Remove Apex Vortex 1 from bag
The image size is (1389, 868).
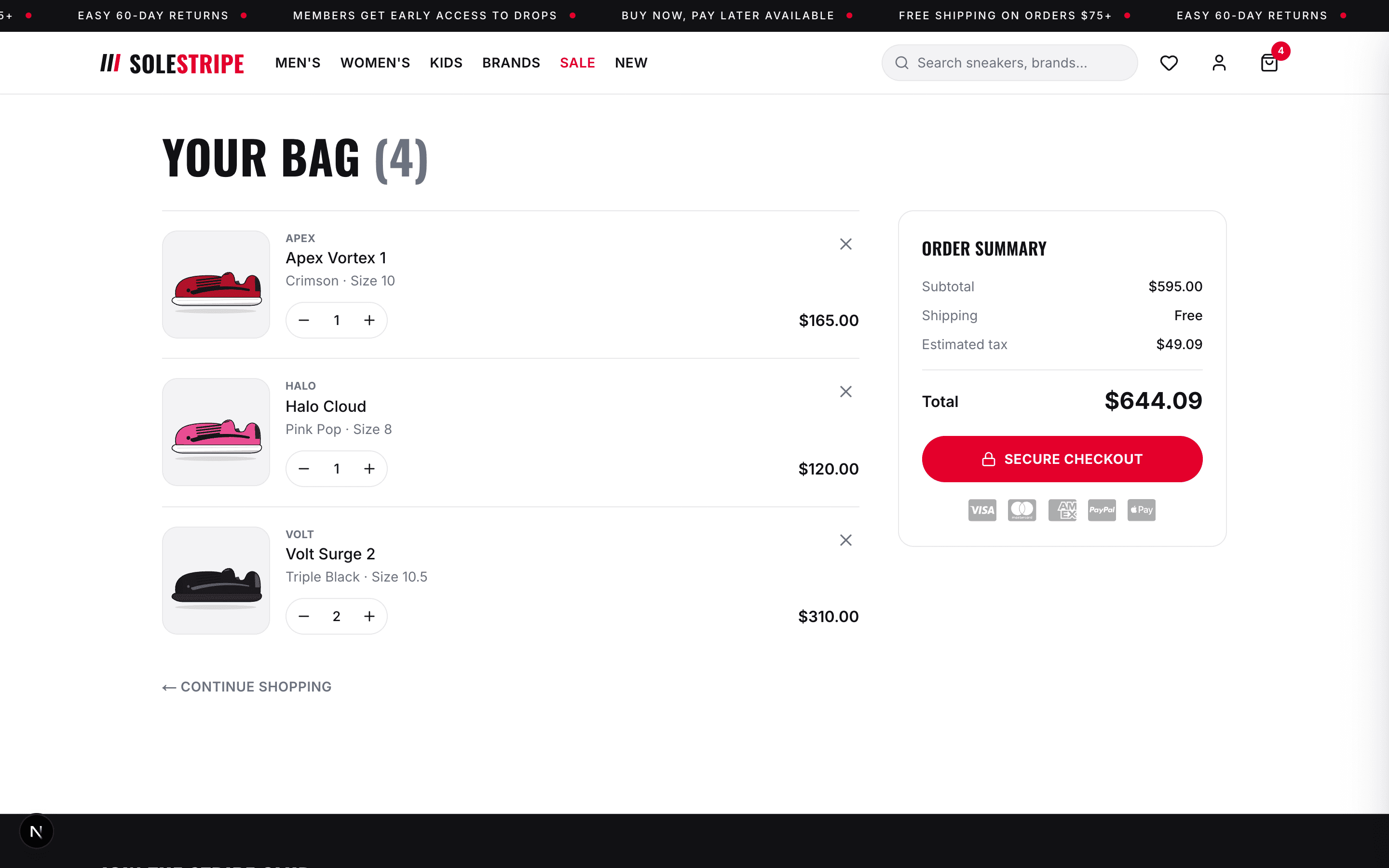[845, 244]
